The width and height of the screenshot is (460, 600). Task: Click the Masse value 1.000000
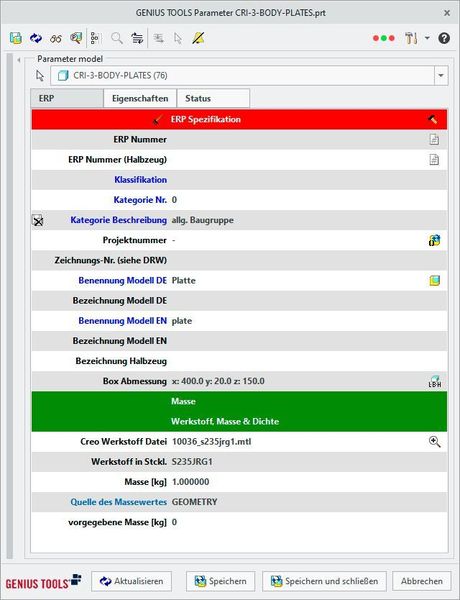tap(191, 482)
